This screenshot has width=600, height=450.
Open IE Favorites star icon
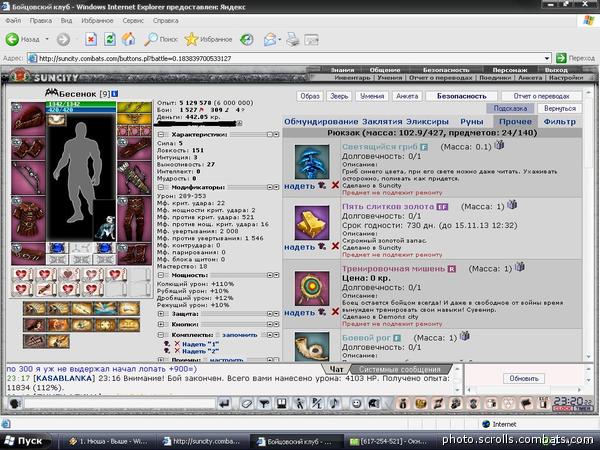click(x=191, y=39)
